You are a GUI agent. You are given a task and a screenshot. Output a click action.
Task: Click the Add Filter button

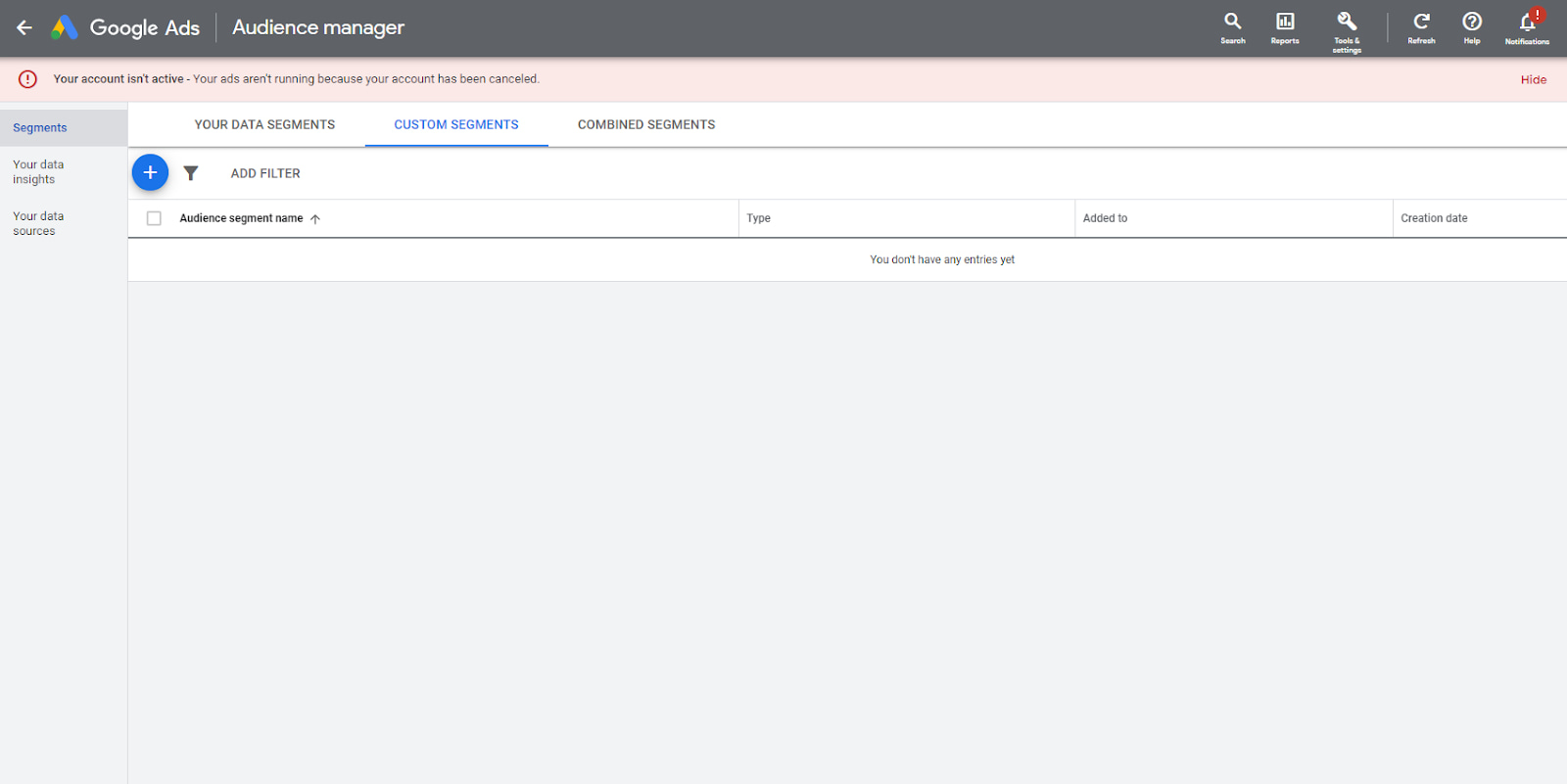[x=265, y=173]
